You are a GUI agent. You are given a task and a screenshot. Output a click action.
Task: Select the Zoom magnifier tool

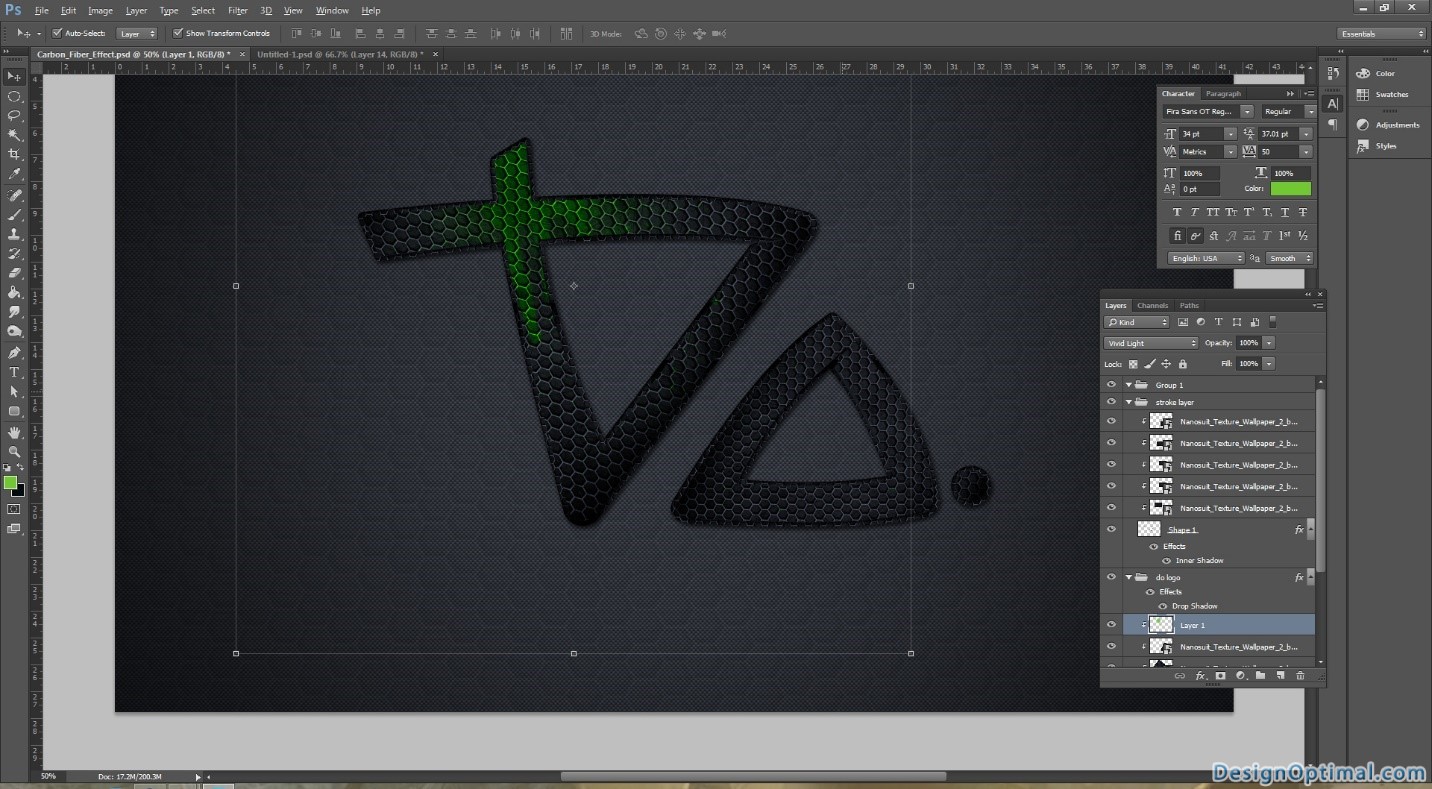(x=14, y=452)
